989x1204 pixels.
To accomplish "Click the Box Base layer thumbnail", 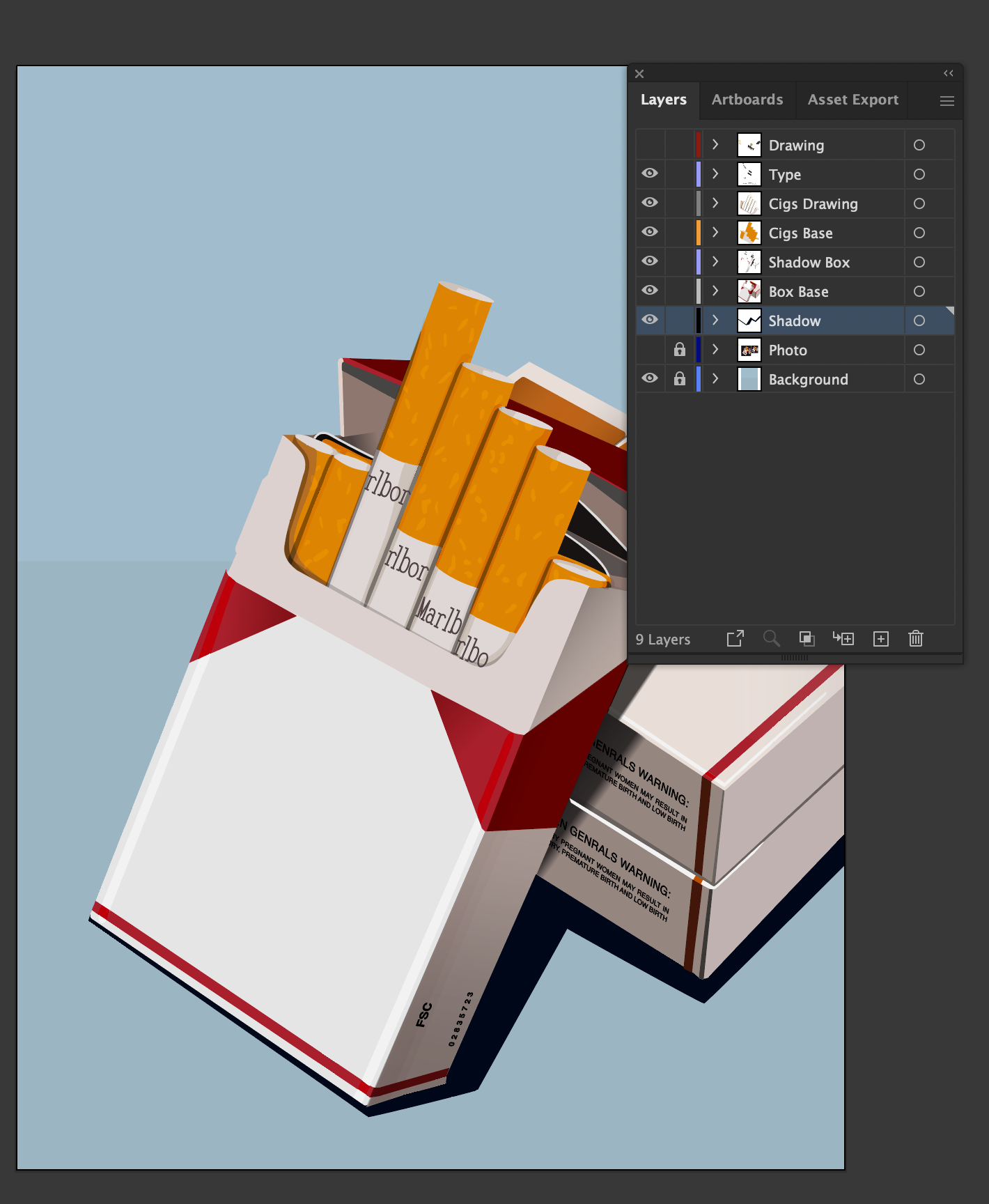I will [749, 291].
